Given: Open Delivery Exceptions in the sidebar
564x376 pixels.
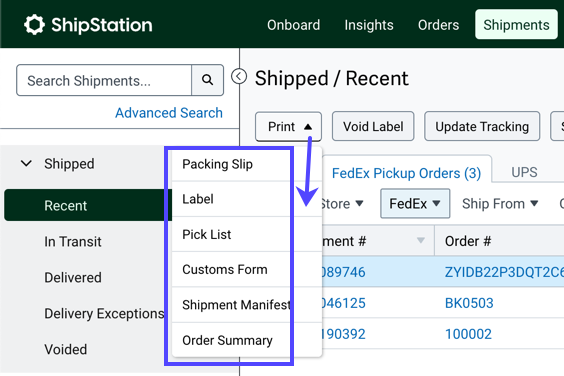Looking at the screenshot, I should coord(104,313).
